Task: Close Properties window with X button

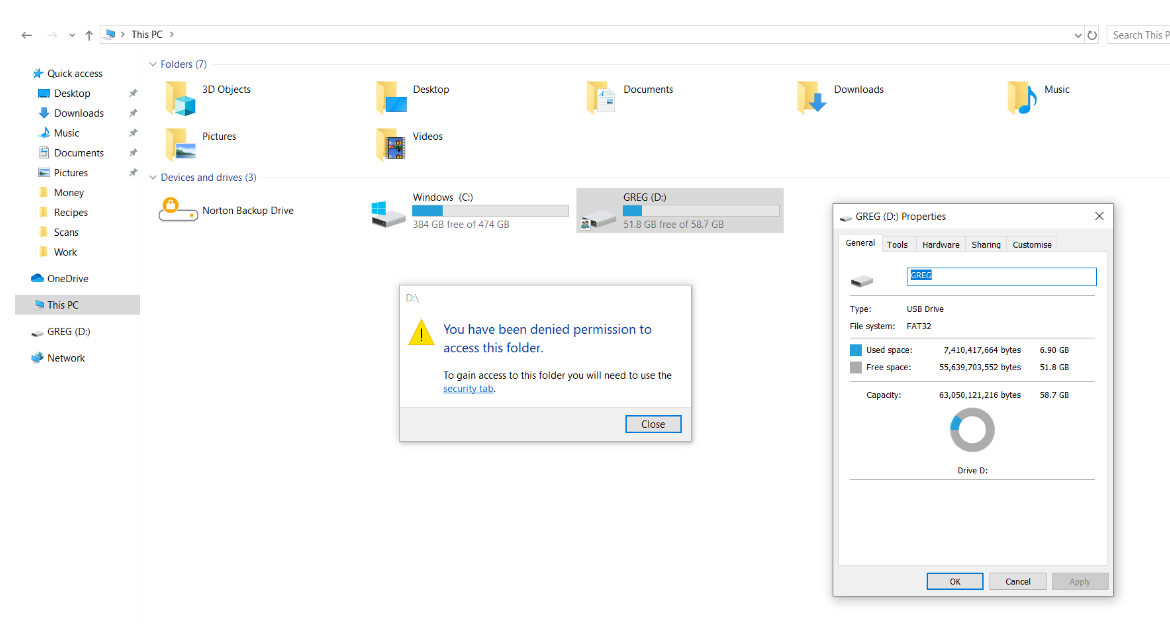Action: (1099, 216)
